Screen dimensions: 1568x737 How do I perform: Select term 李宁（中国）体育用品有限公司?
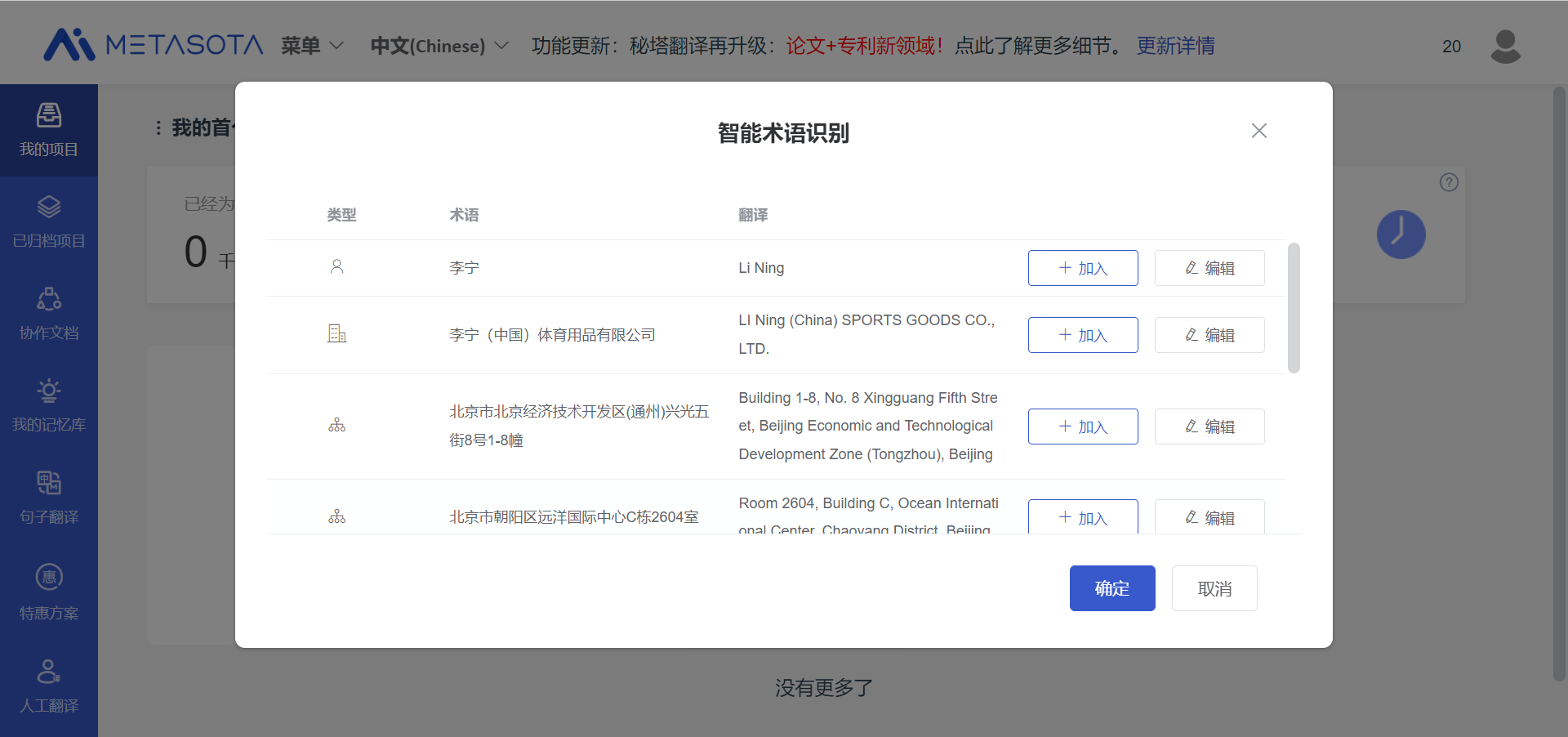pyautogui.click(x=552, y=335)
